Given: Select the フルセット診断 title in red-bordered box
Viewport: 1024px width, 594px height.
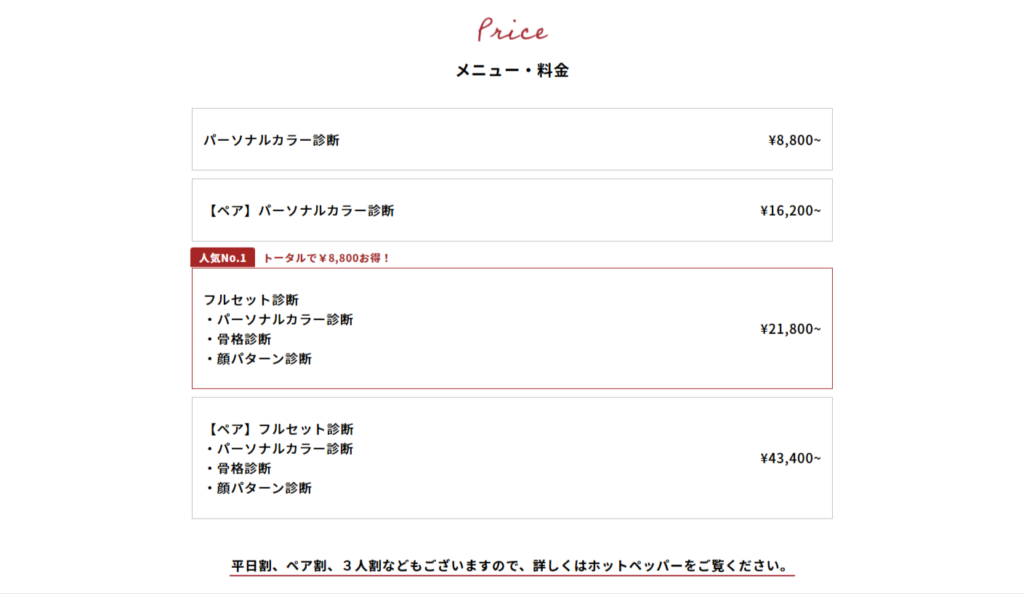Looking at the screenshot, I should (251, 300).
